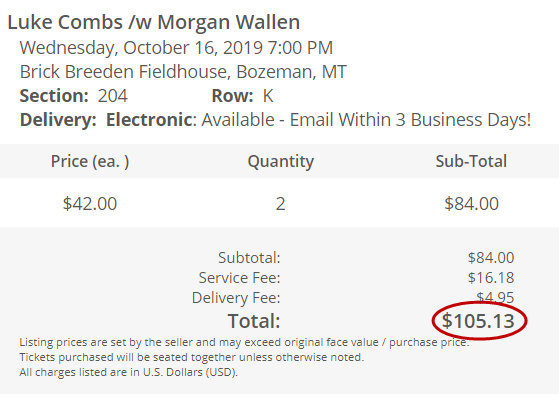Click the Row K label
The image size is (559, 394).
click(x=242, y=96)
